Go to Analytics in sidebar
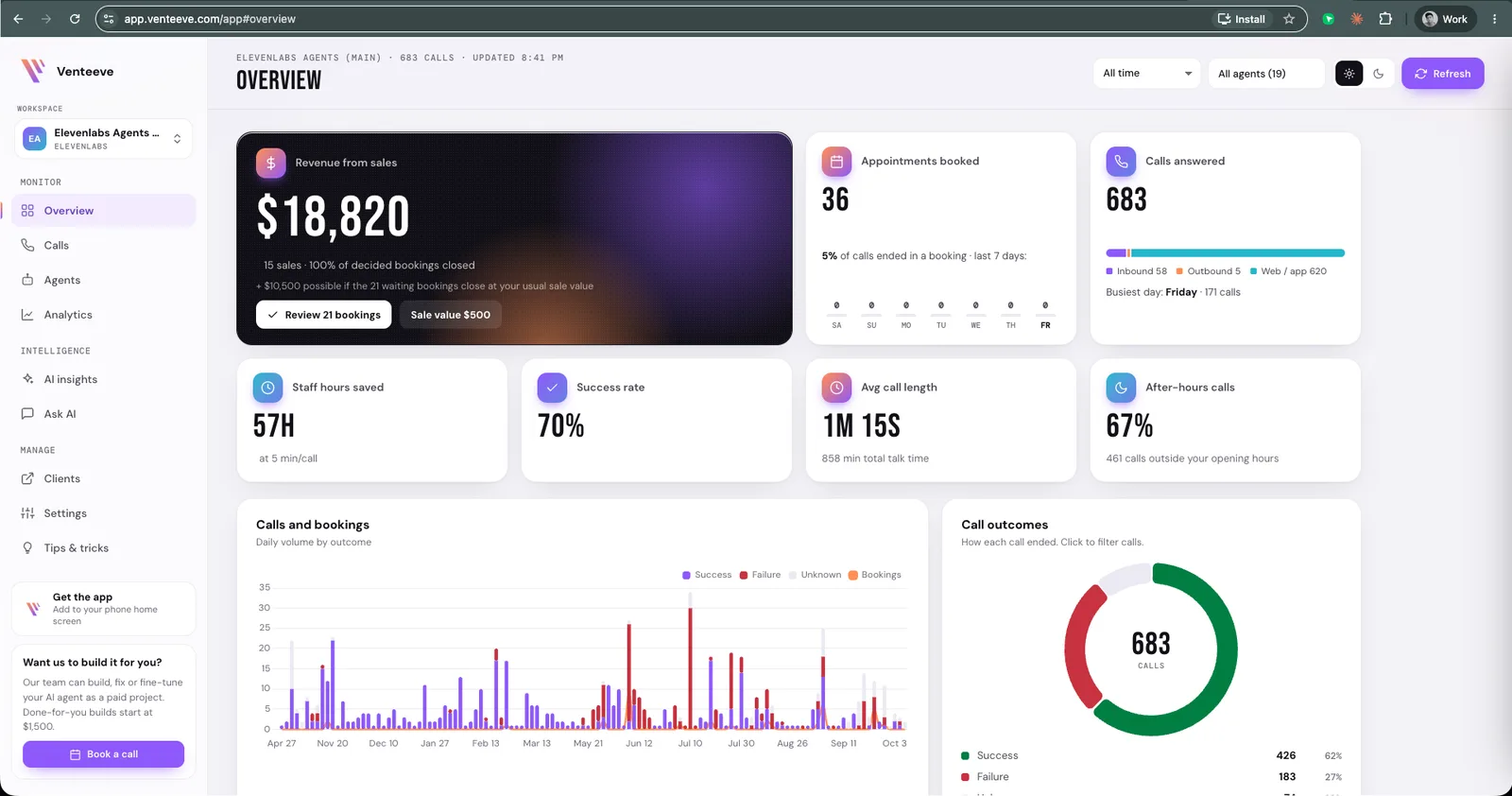 (103, 315)
